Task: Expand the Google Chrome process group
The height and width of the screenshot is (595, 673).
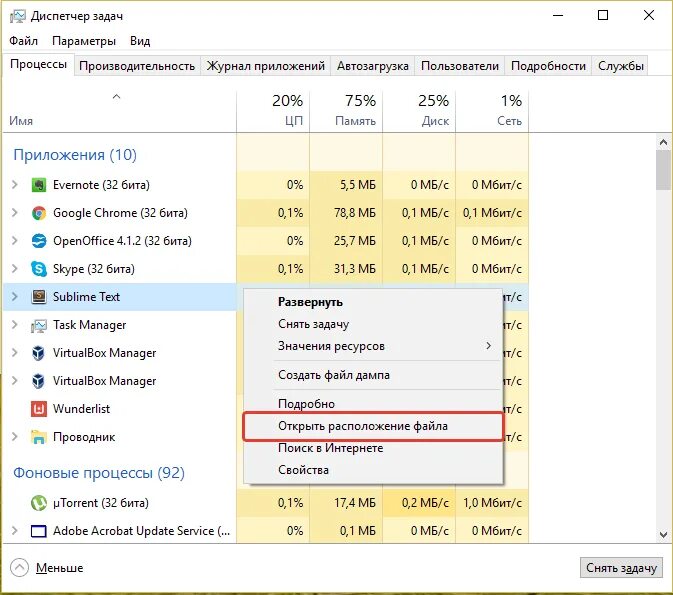Action: pyautogui.click(x=15, y=213)
